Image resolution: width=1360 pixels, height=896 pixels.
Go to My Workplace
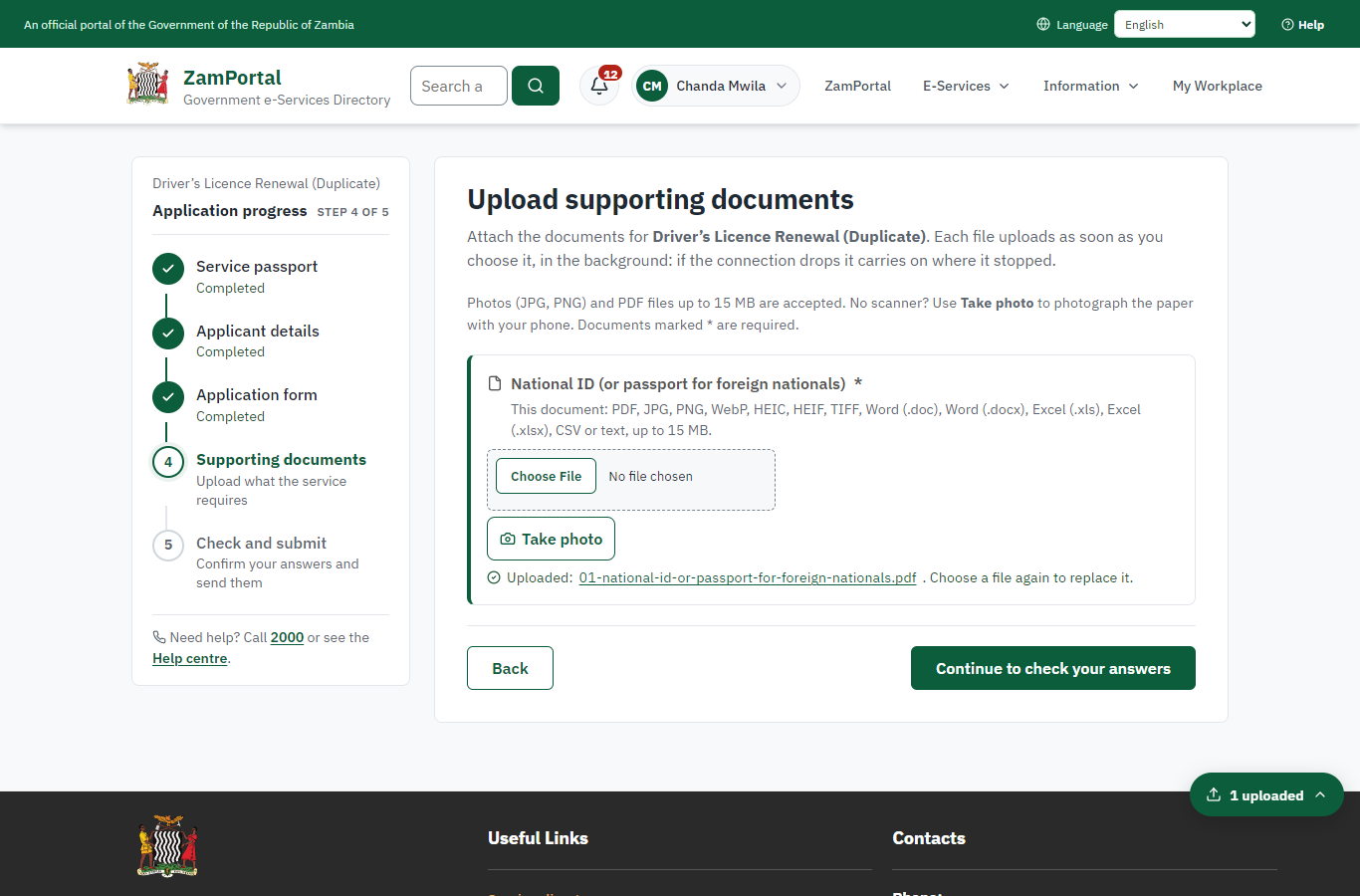(1218, 86)
